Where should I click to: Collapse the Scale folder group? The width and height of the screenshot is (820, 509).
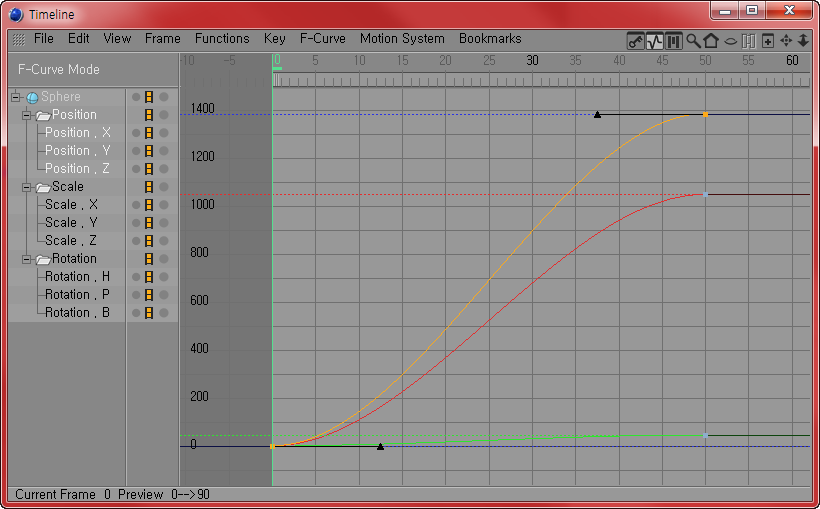tap(28, 187)
